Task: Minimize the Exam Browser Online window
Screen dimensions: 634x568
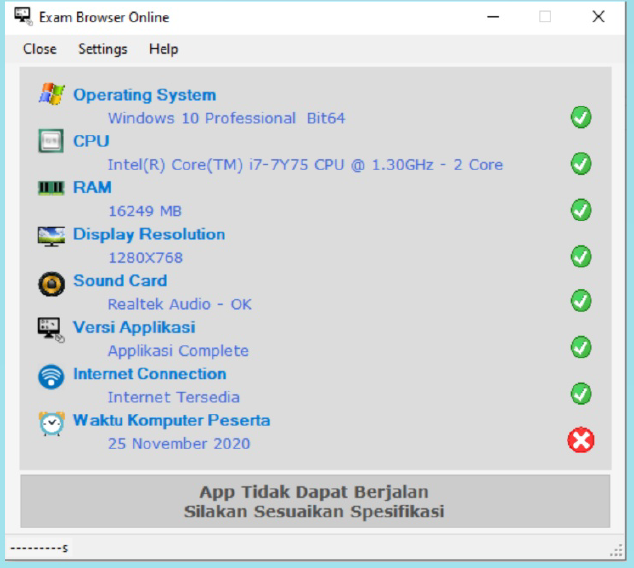Action: click(x=493, y=17)
